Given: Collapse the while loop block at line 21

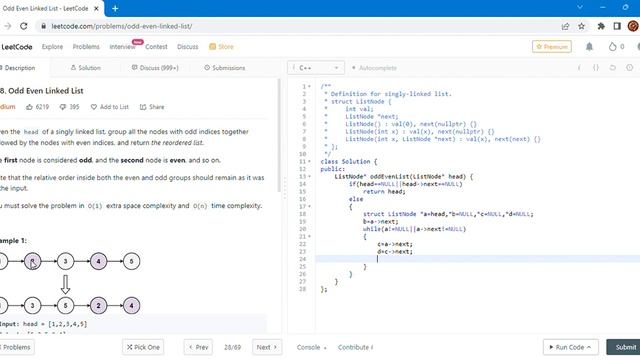Looking at the screenshot, I should (309, 237).
